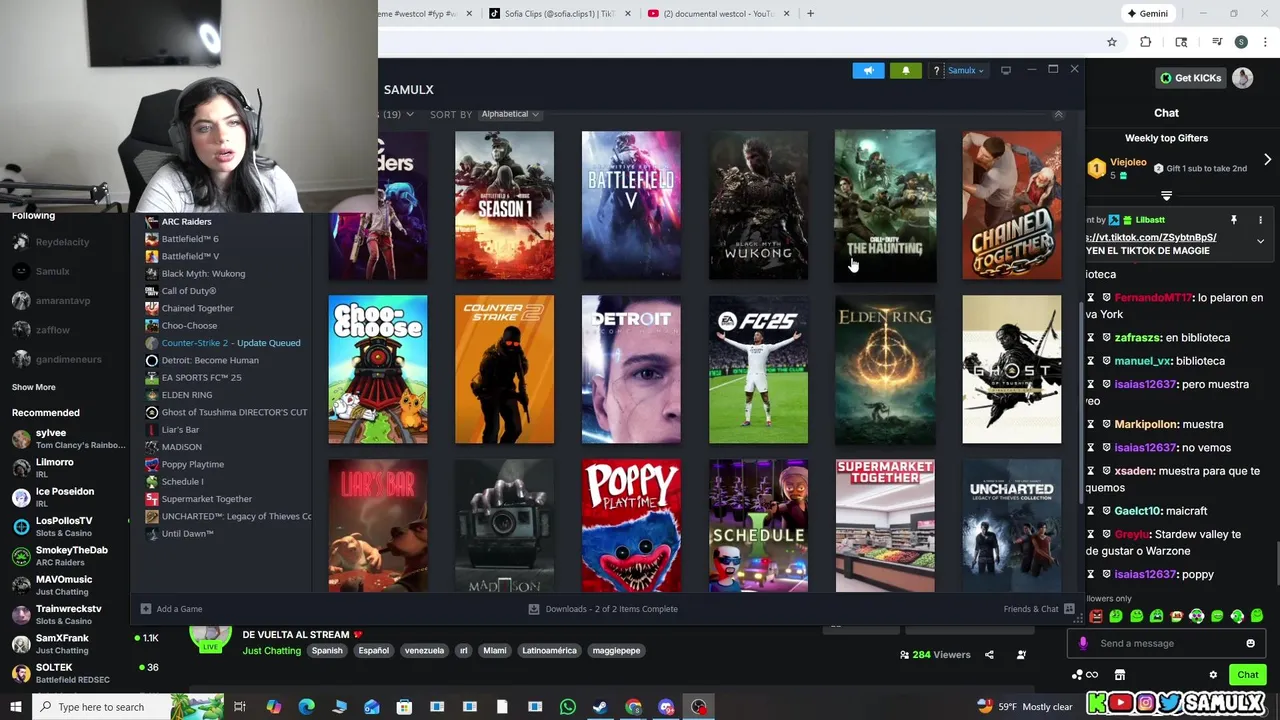Open EA FC25 game cover

coord(758,369)
